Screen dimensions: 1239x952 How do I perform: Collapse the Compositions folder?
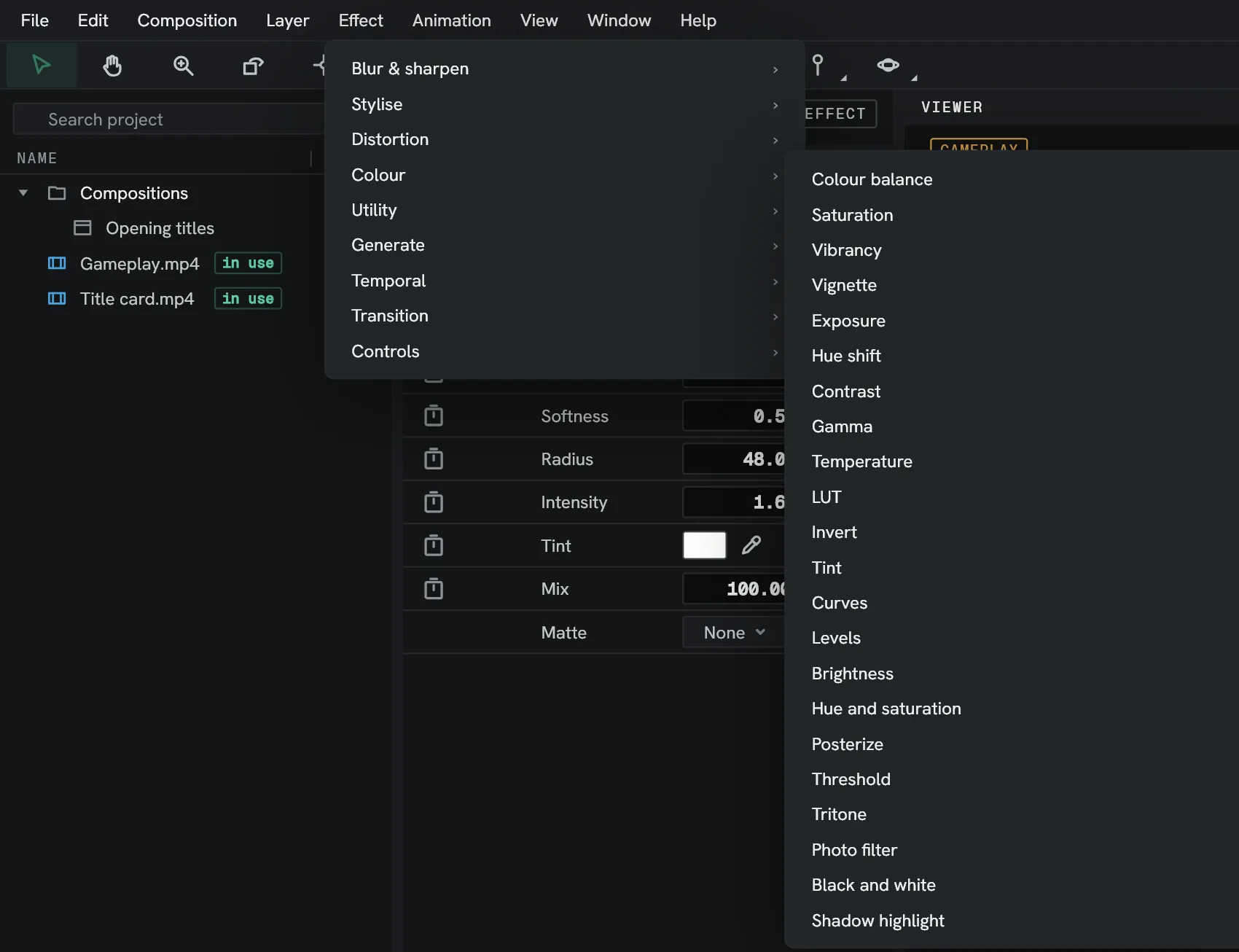click(23, 193)
